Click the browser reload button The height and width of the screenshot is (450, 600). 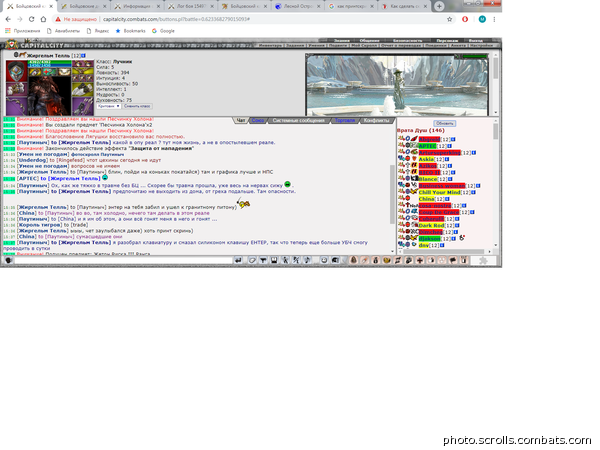click(31, 19)
